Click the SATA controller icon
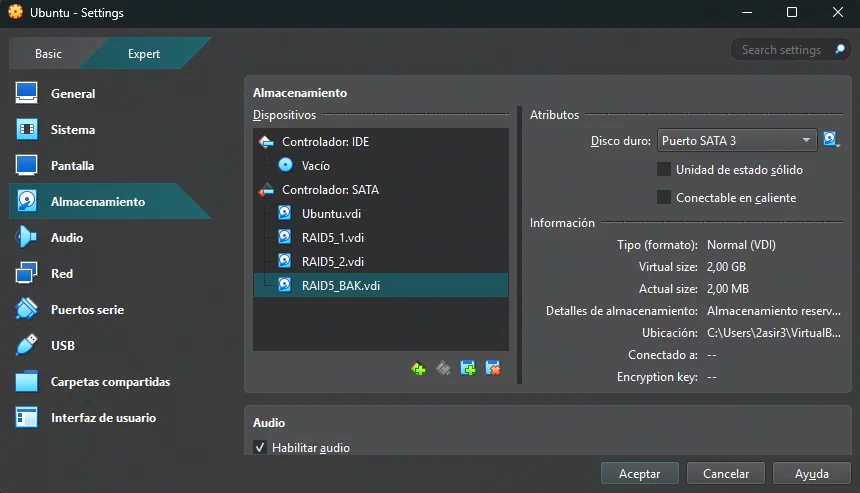 (266, 190)
